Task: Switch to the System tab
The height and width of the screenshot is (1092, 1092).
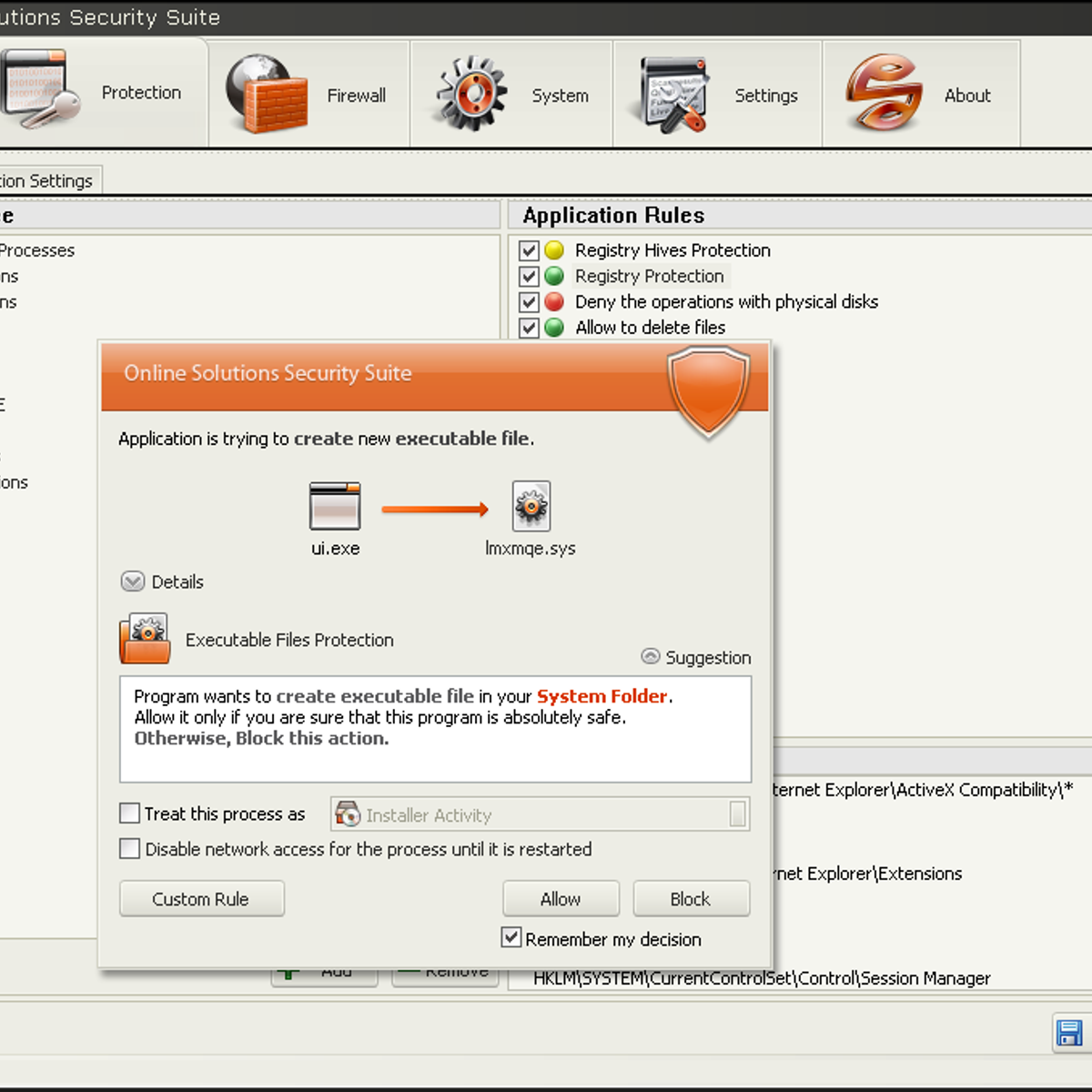Action: (511, 94)
